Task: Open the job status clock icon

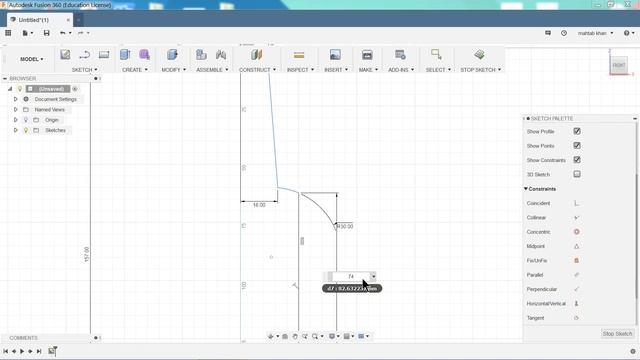Action: [564, 33]
